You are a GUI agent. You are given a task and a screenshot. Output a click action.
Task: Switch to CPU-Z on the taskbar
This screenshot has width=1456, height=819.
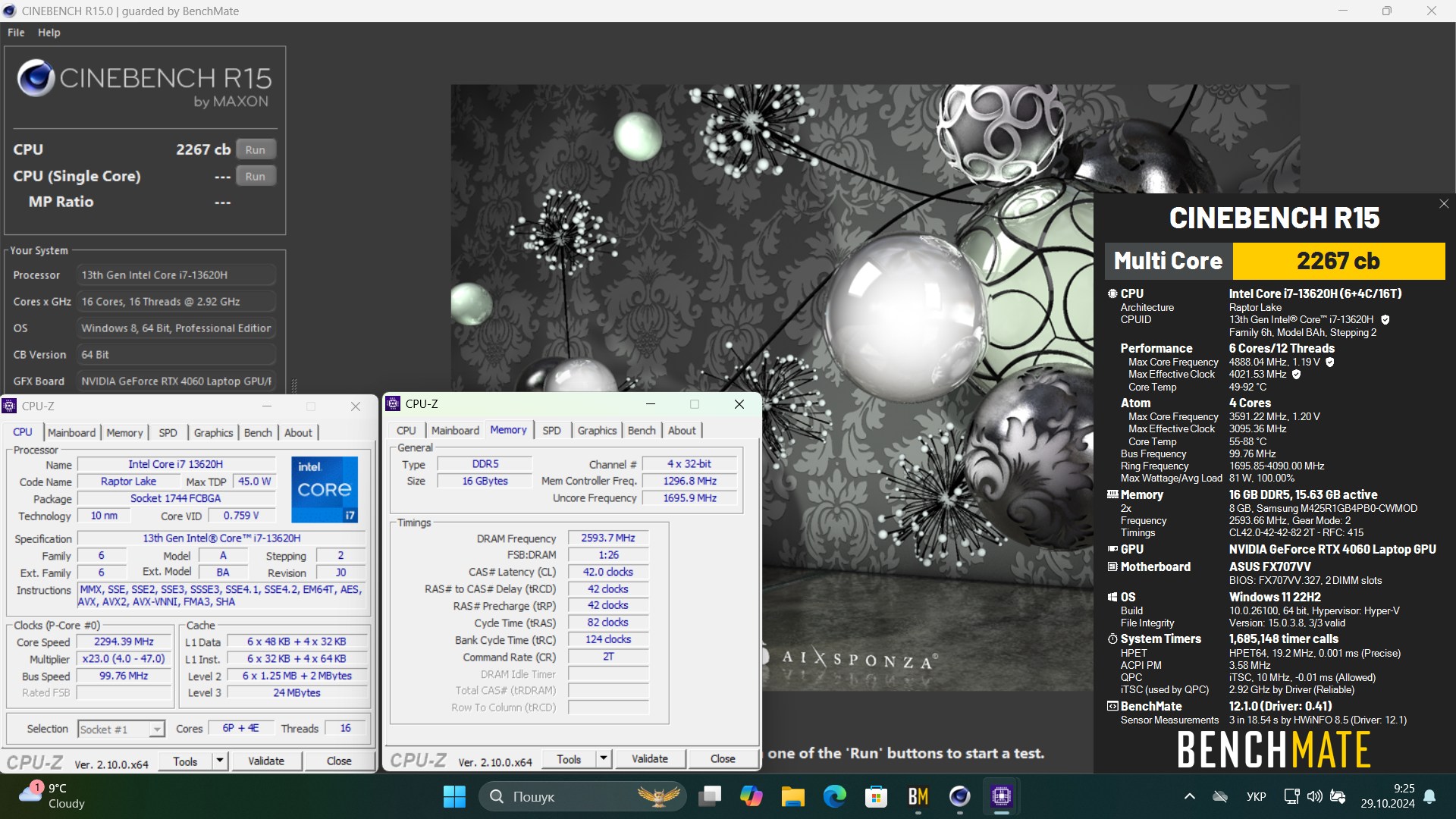pyautogui.click(x=1001, y=796)
